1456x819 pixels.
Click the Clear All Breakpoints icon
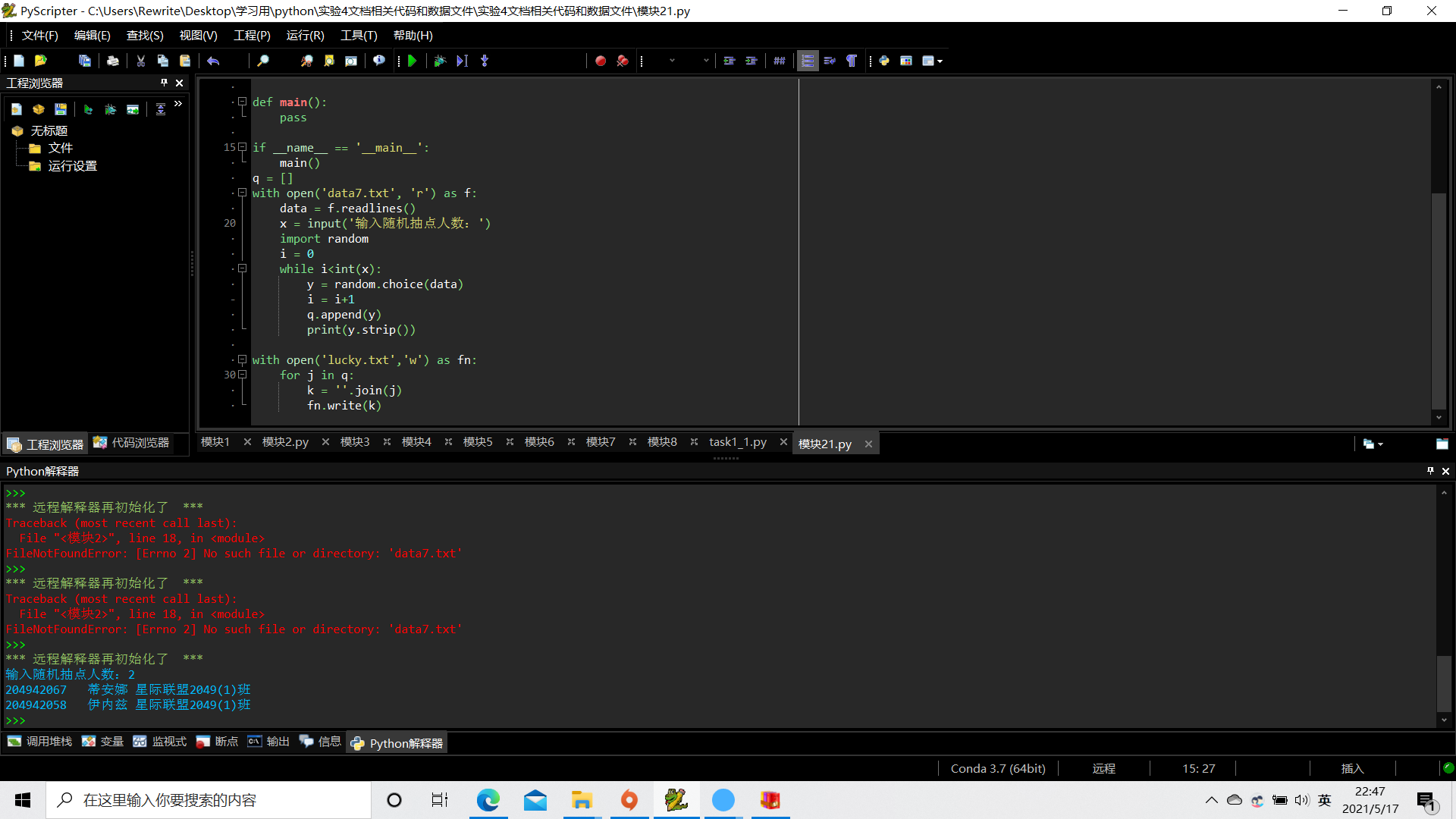pyautogui.click(x=622, y=61)
